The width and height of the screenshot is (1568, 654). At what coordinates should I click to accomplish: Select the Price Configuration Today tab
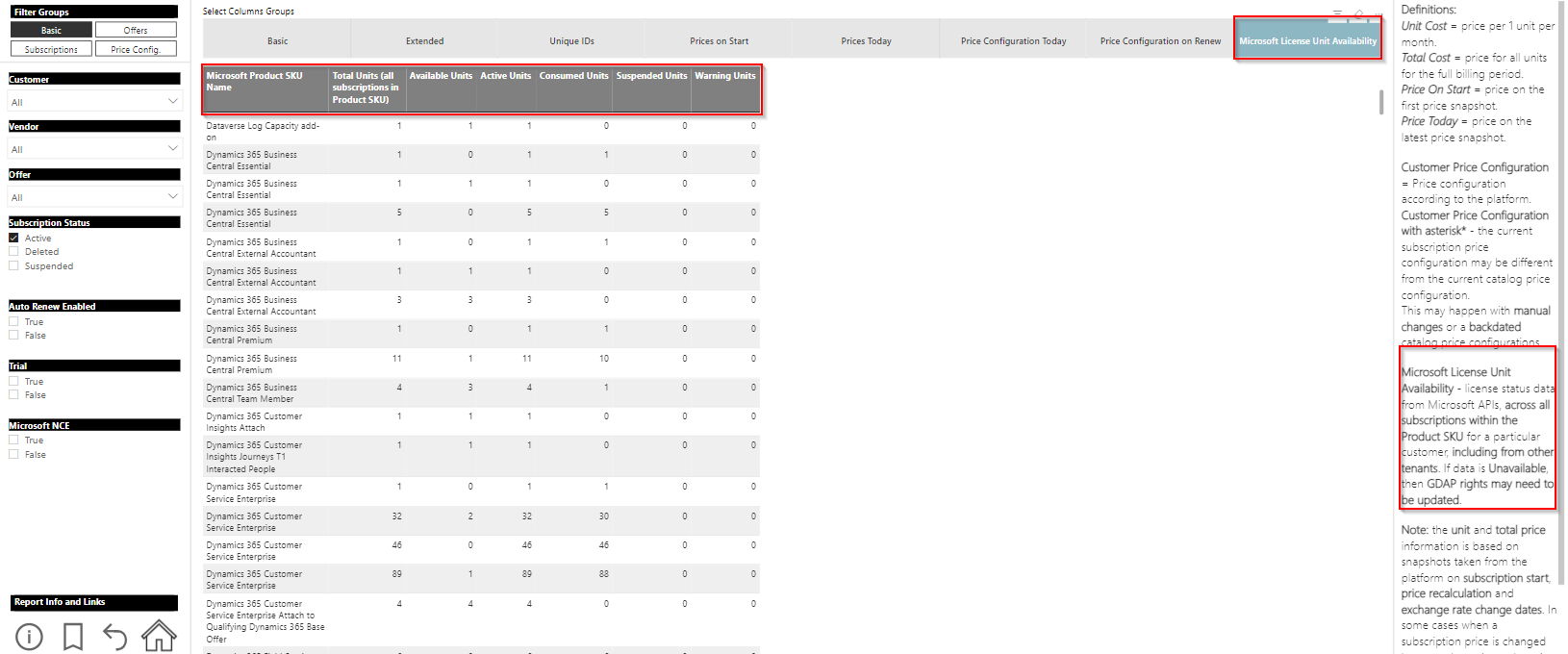click(1013, 40)
